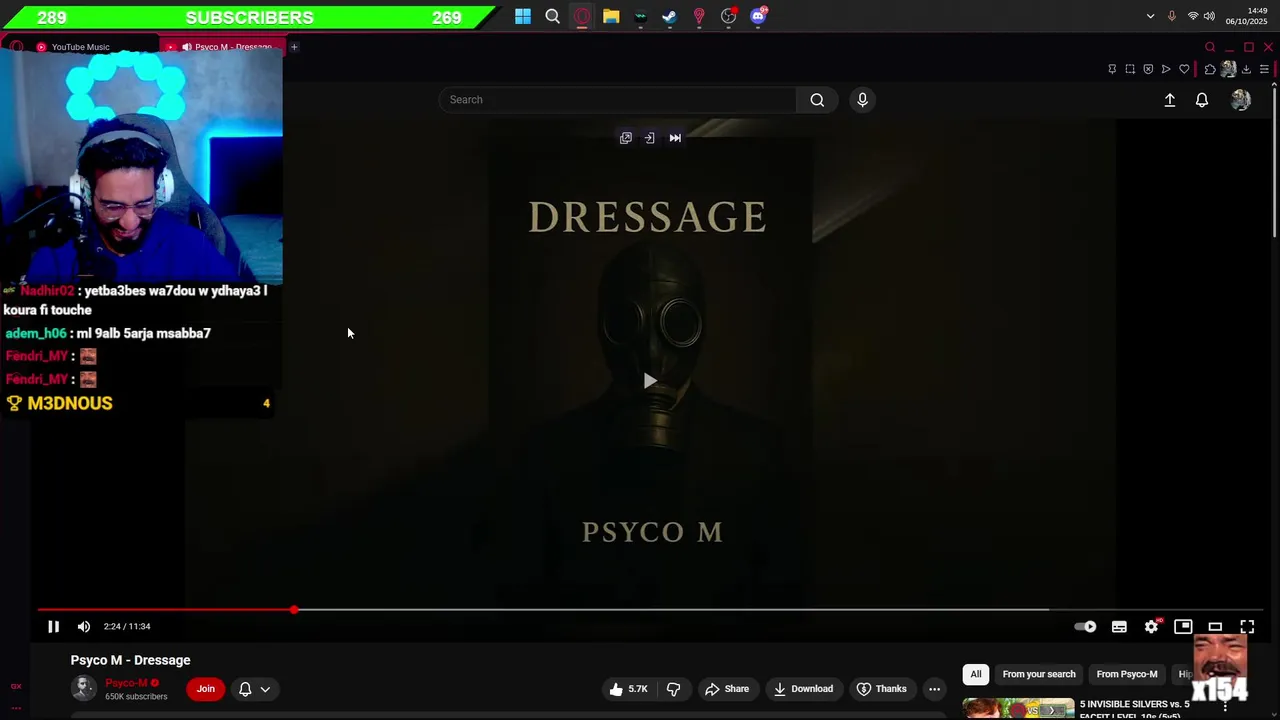This screenshot has height=720, width=1280.
Task: Open the browser easy setup menu icon
Action: click(x=1264, y=69)
